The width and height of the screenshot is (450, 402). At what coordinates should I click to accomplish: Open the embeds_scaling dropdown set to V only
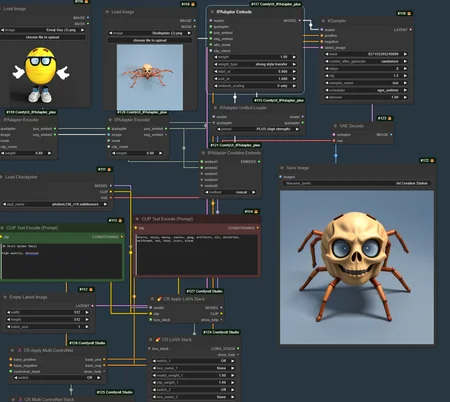click(x=255, y=86)
